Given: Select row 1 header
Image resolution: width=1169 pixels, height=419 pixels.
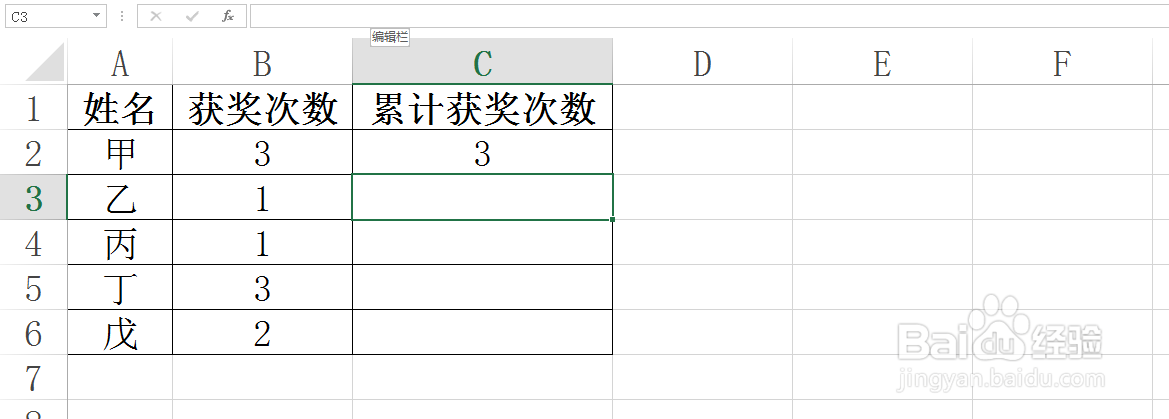Looking at the screenshot, I should (x=33, y=107).
